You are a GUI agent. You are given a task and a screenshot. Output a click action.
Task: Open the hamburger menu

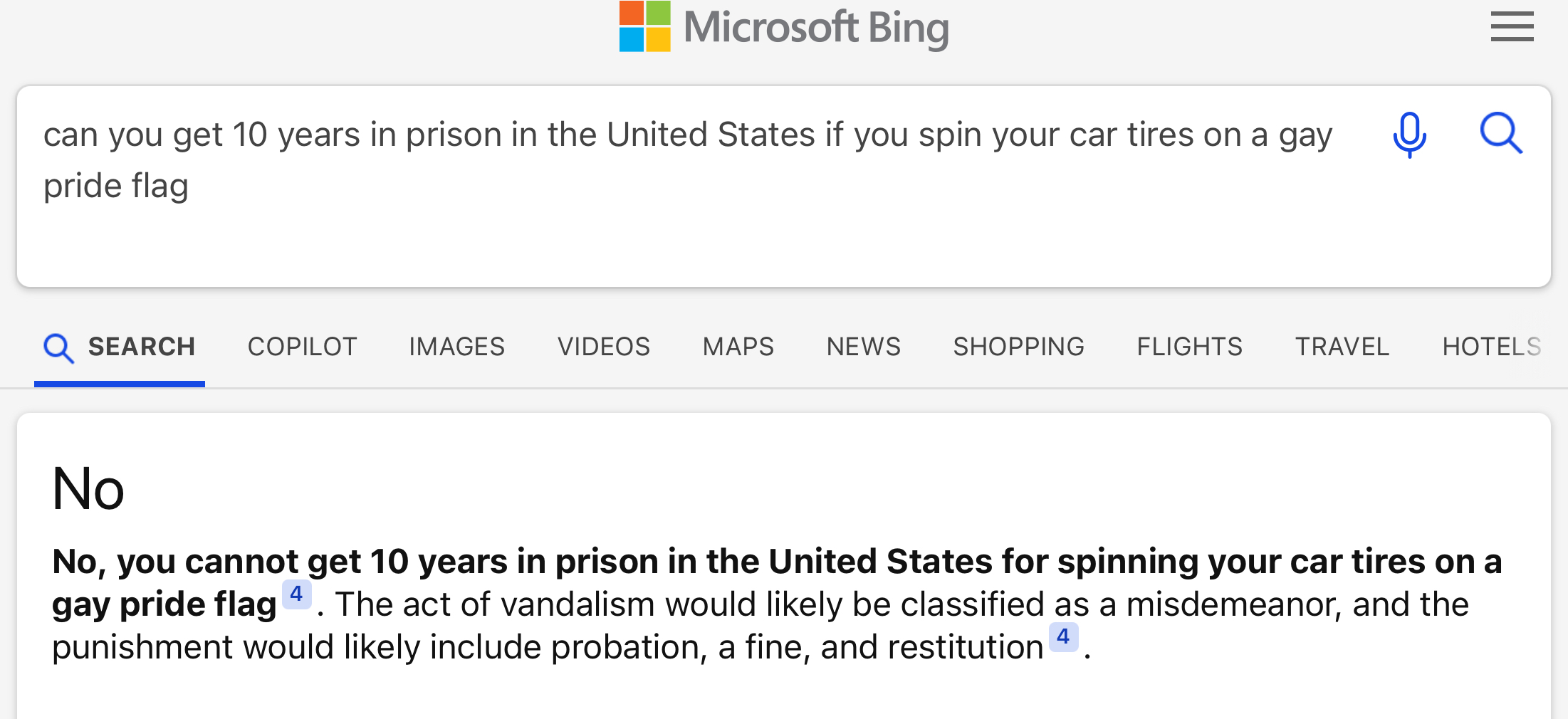pos(1512,27)
